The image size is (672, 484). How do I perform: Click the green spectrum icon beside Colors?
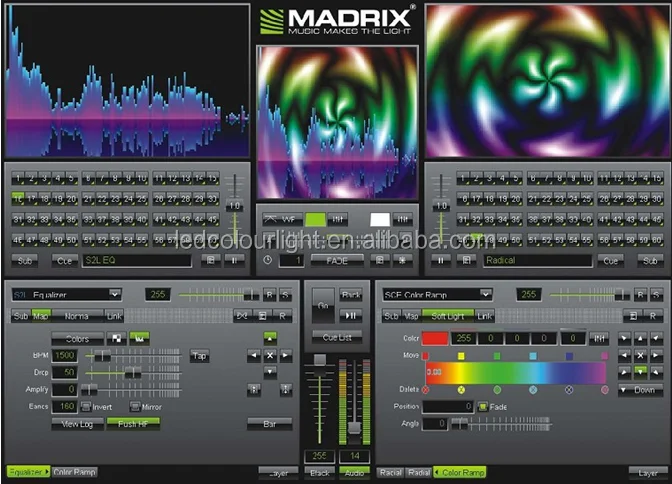point(139,338)
